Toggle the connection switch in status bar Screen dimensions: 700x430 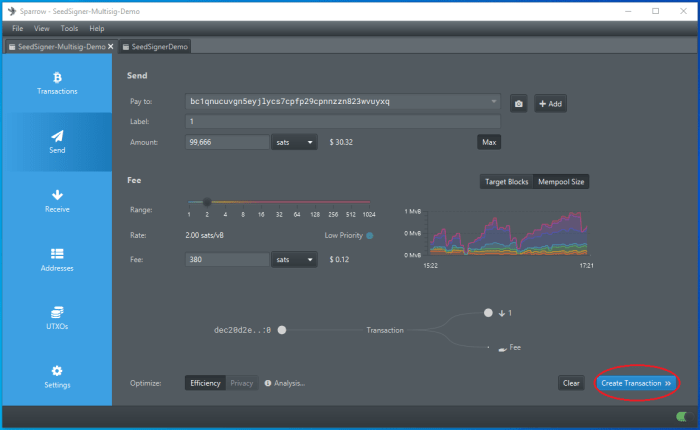[x=683, y=417]
